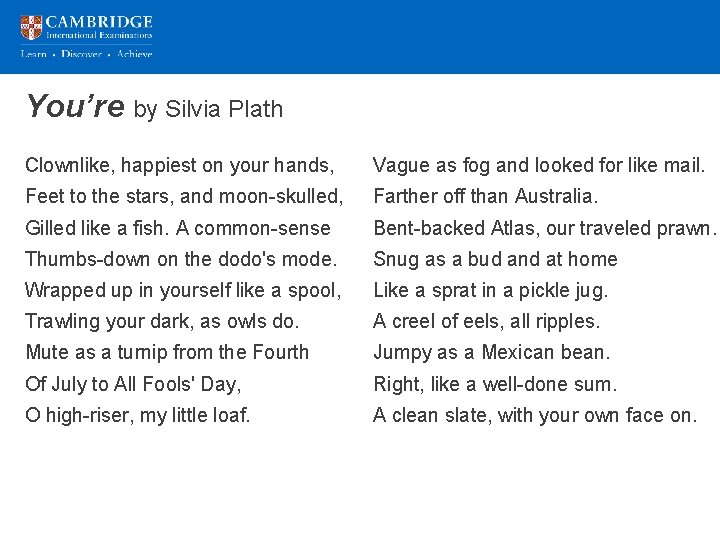Screen dimensions: 720x540
Task: Click the "Thumbs-down on the dodo's mode" line
Action: tap(181, 259)
